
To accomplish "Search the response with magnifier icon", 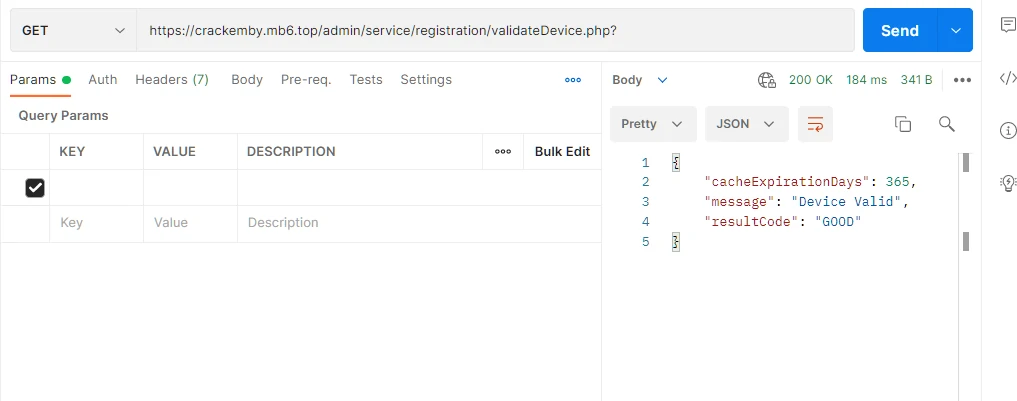I will 946,124.
